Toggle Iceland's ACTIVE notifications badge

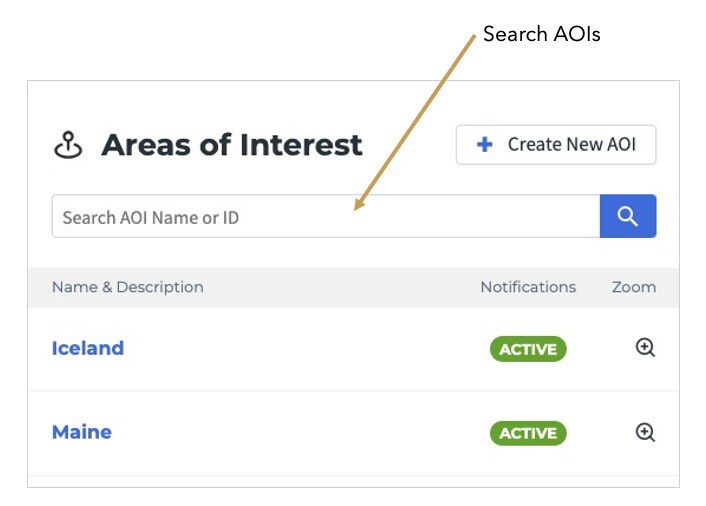point(528,349)
